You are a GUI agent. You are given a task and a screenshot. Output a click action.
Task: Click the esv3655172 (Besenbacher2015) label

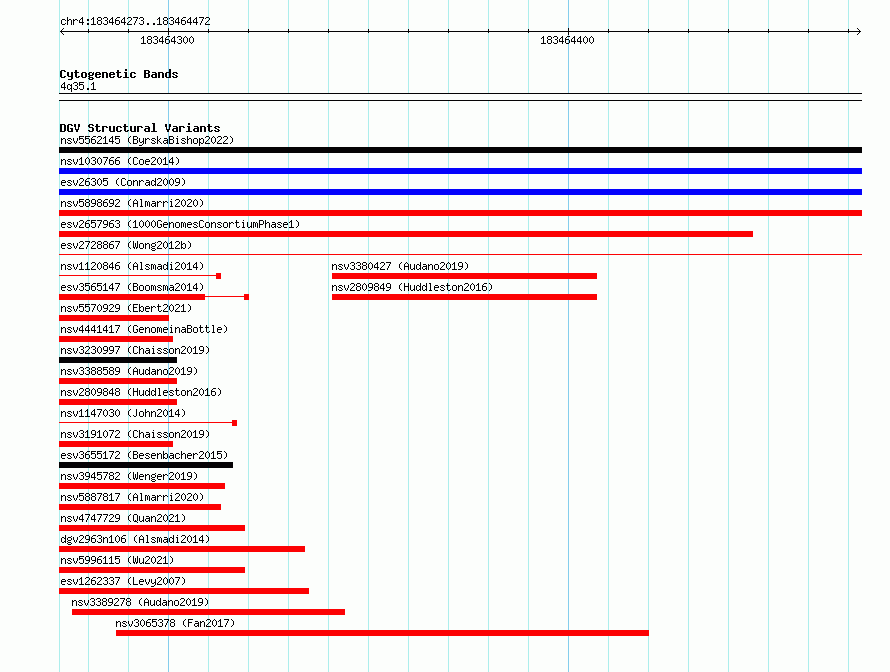coord(144,455)
